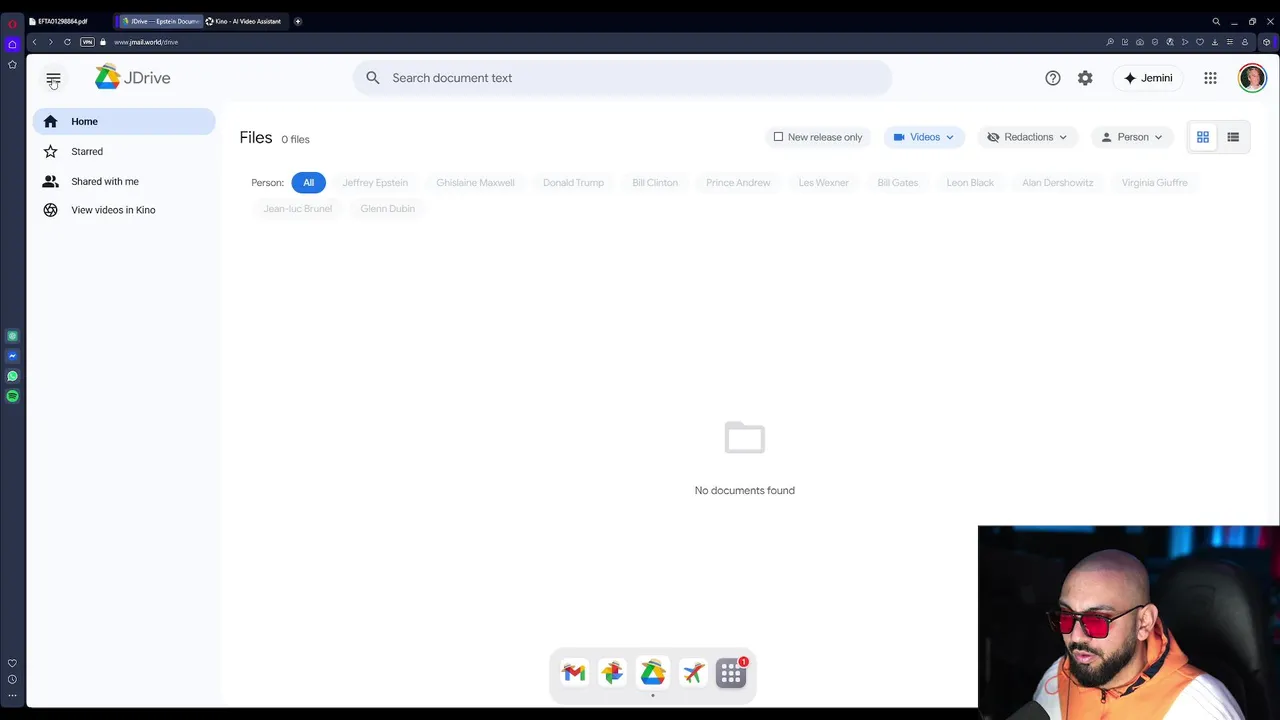Open the hamburger main menu
The width and height of the screenshot is (1280, 720).
tap(53, 78)
